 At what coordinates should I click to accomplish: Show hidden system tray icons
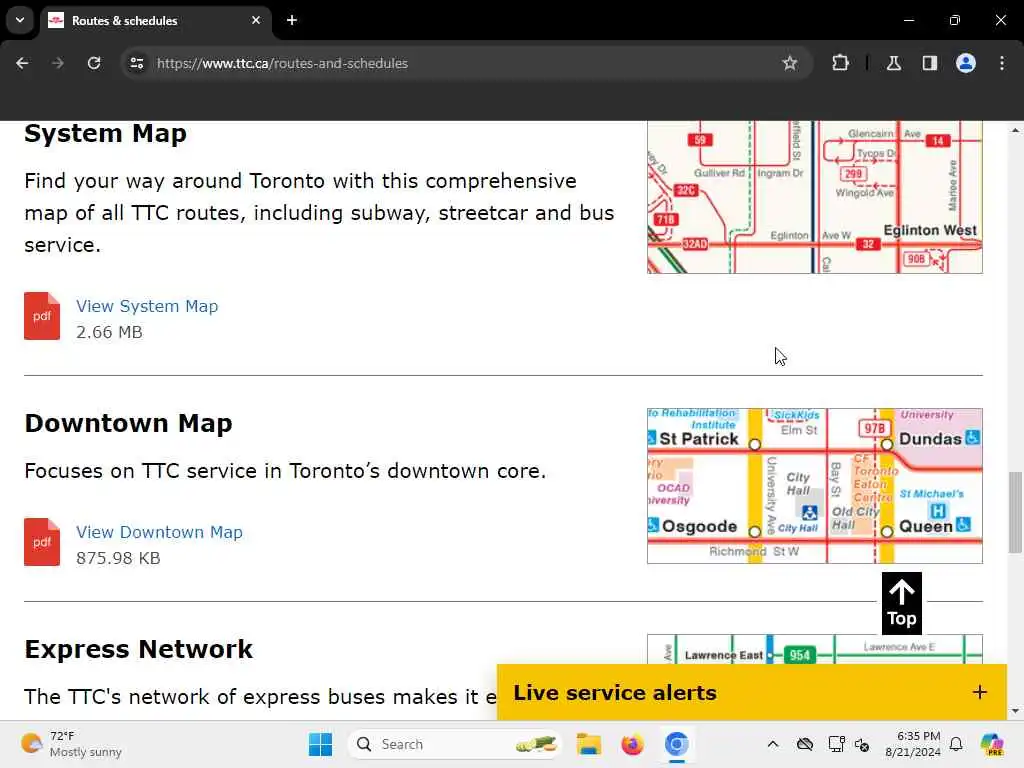tap(773, 744)
